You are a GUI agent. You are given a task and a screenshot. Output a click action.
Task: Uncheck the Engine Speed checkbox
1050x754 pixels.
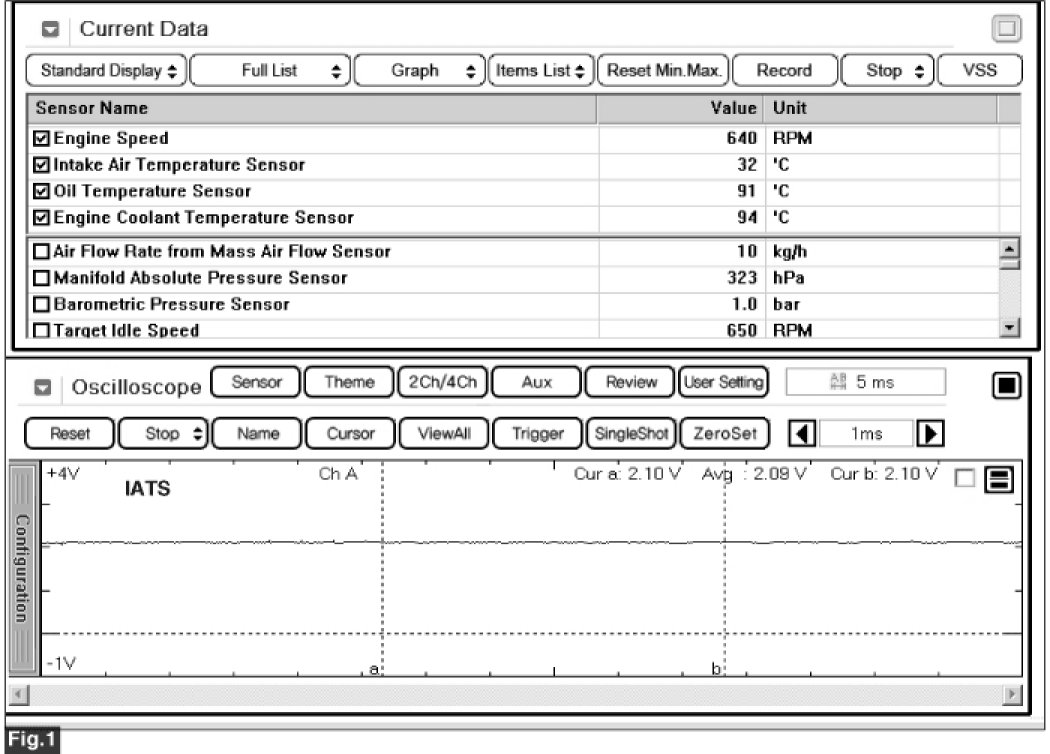click(42, 139)
